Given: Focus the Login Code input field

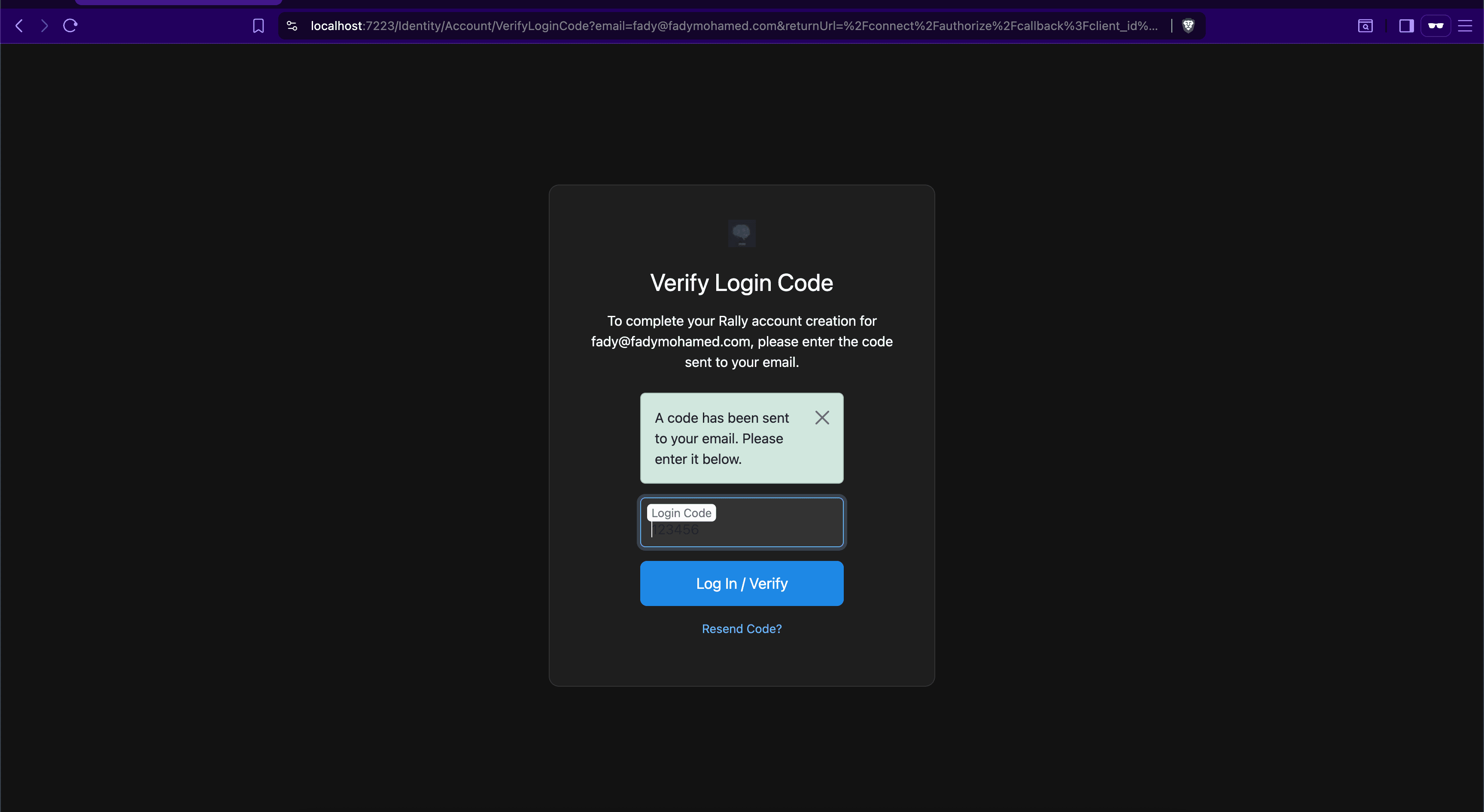Looking at the screenshot, I should click(742, 522).
